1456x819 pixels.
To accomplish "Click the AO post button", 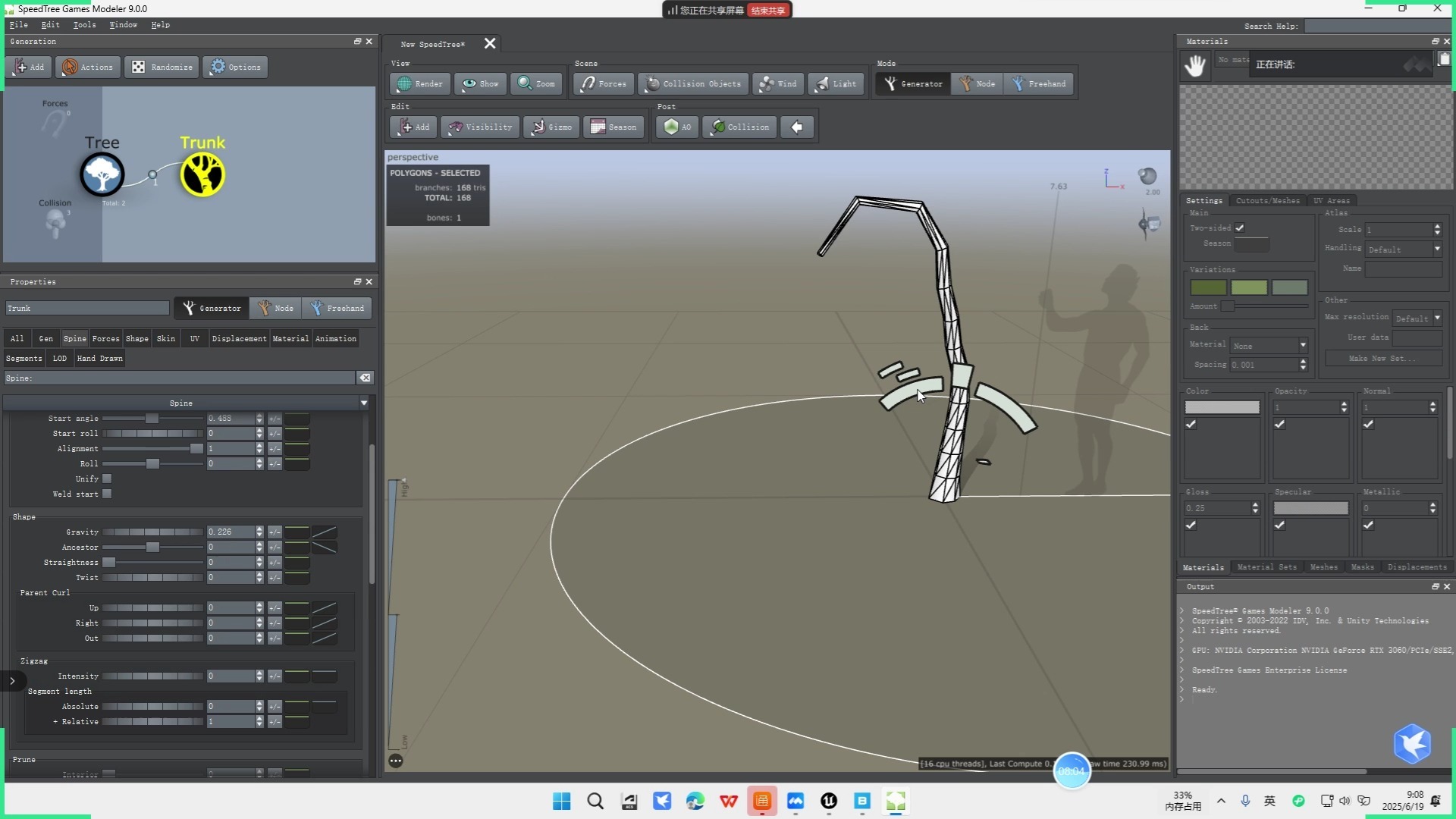I will click(677, 127).
